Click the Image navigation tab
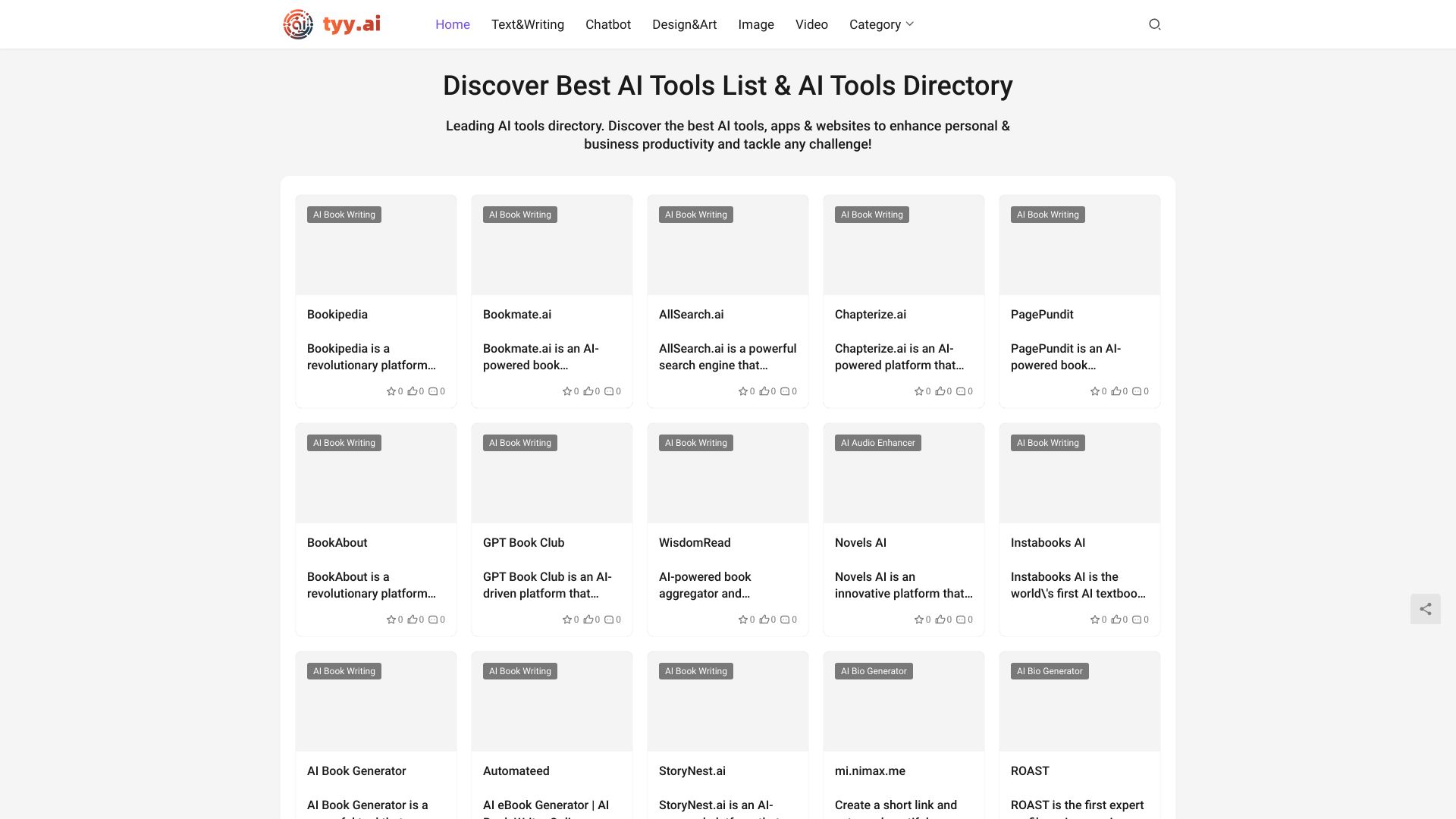 [x=756, y=24]
